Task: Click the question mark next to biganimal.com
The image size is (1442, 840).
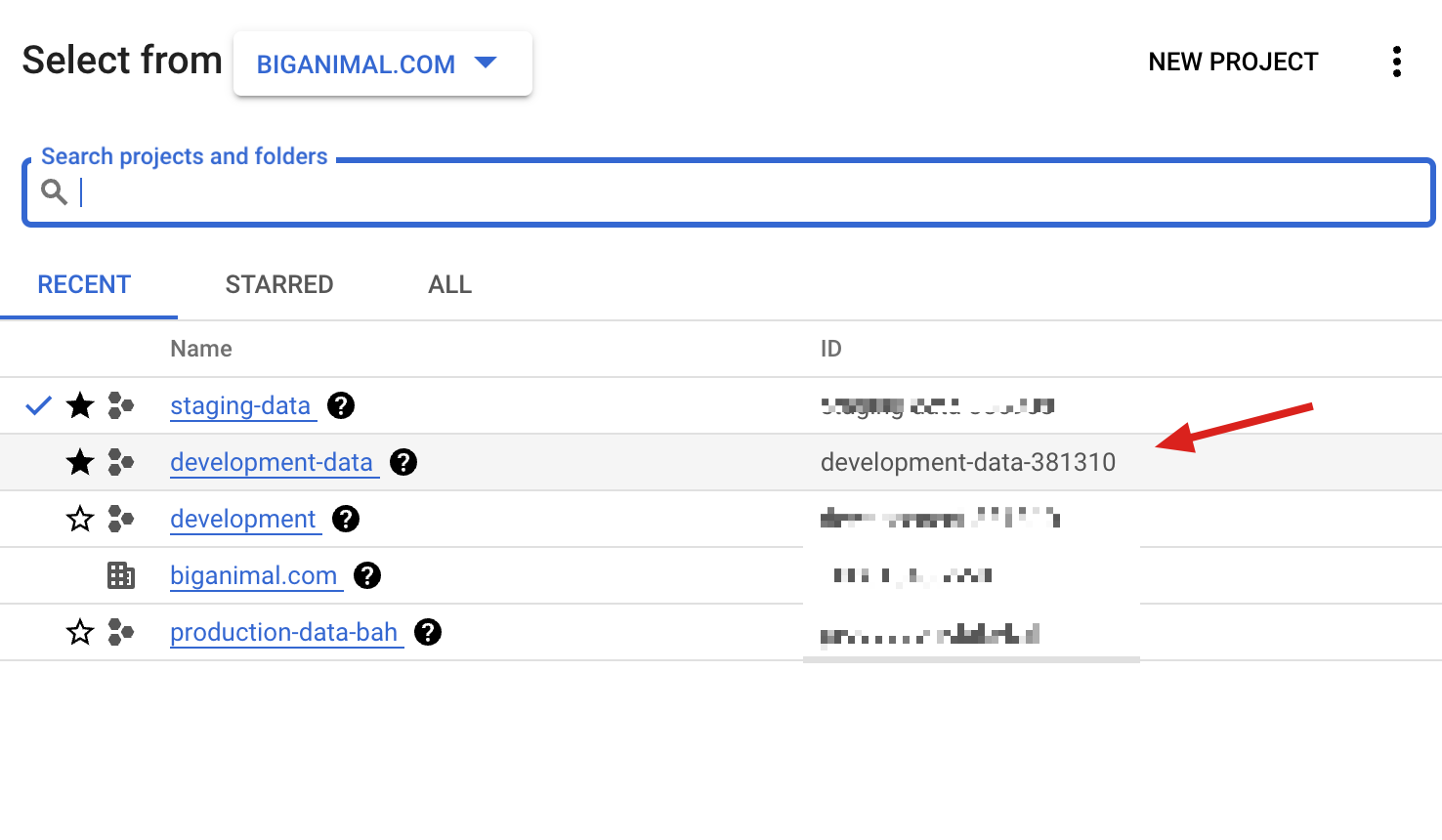Action: pyautogui.click(x=367, y=575)
